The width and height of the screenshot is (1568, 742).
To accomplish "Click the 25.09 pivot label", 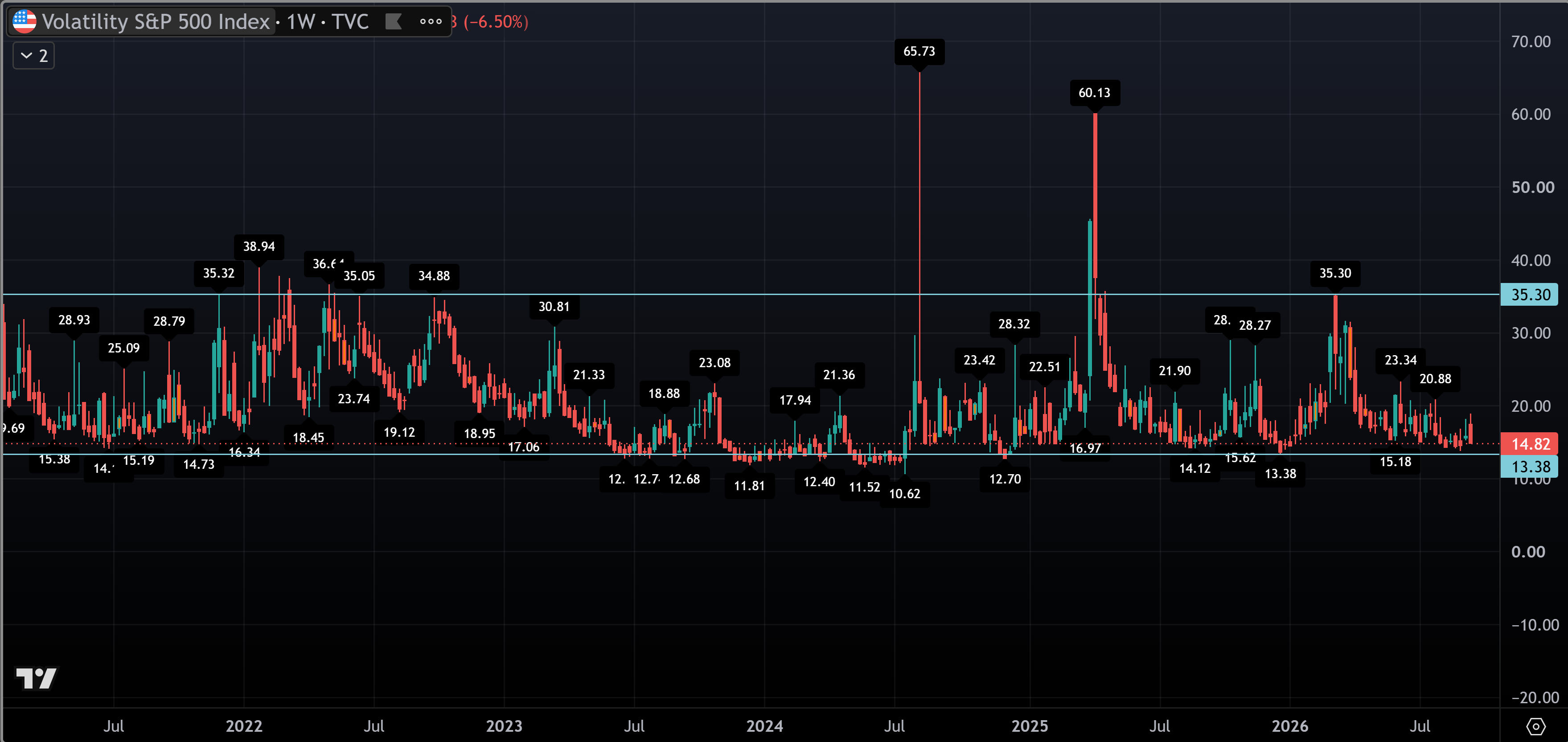I will (123, 348).
